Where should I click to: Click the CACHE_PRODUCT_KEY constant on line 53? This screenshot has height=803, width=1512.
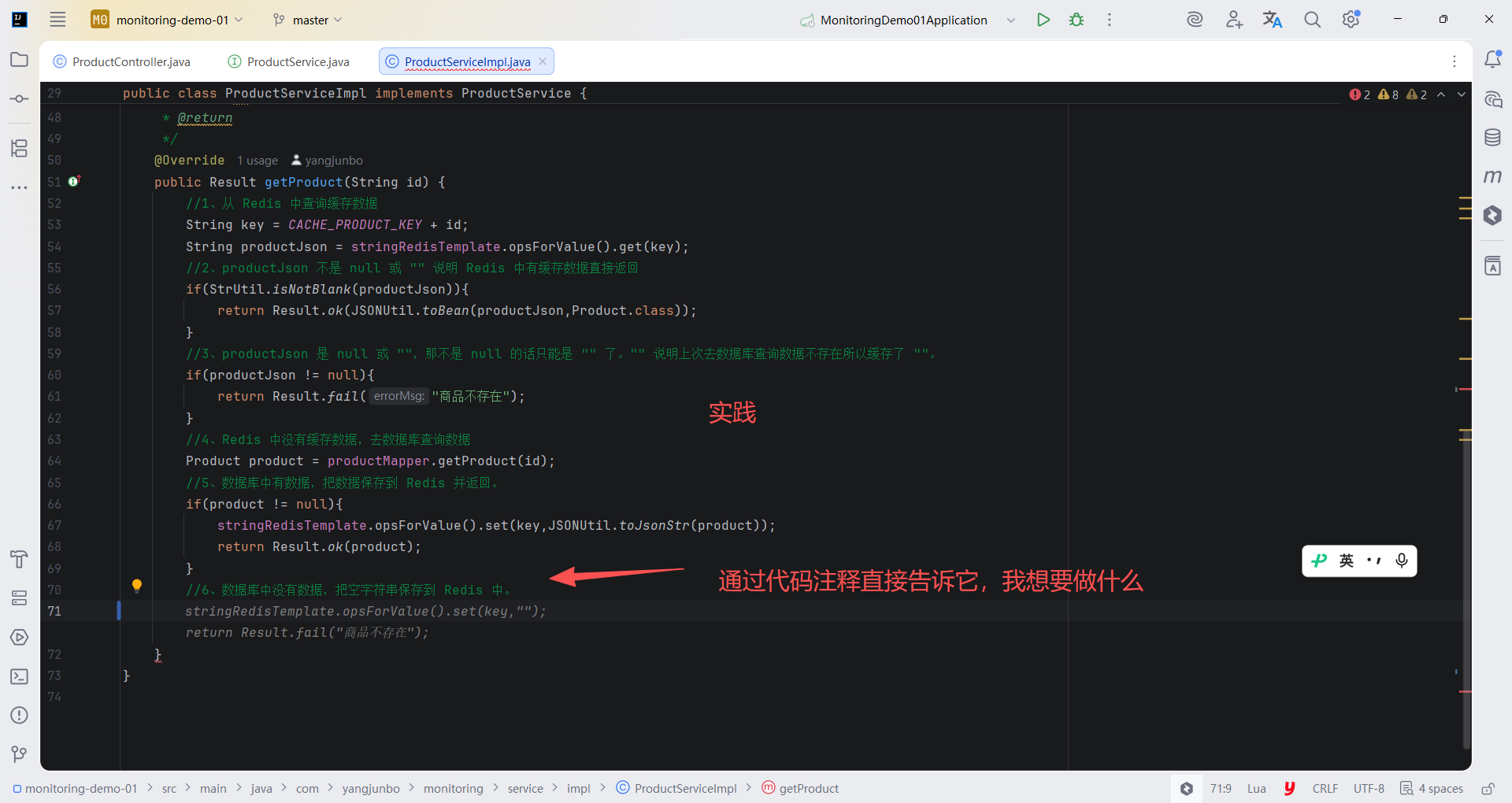pyautogui.click(x=355, y=224)
